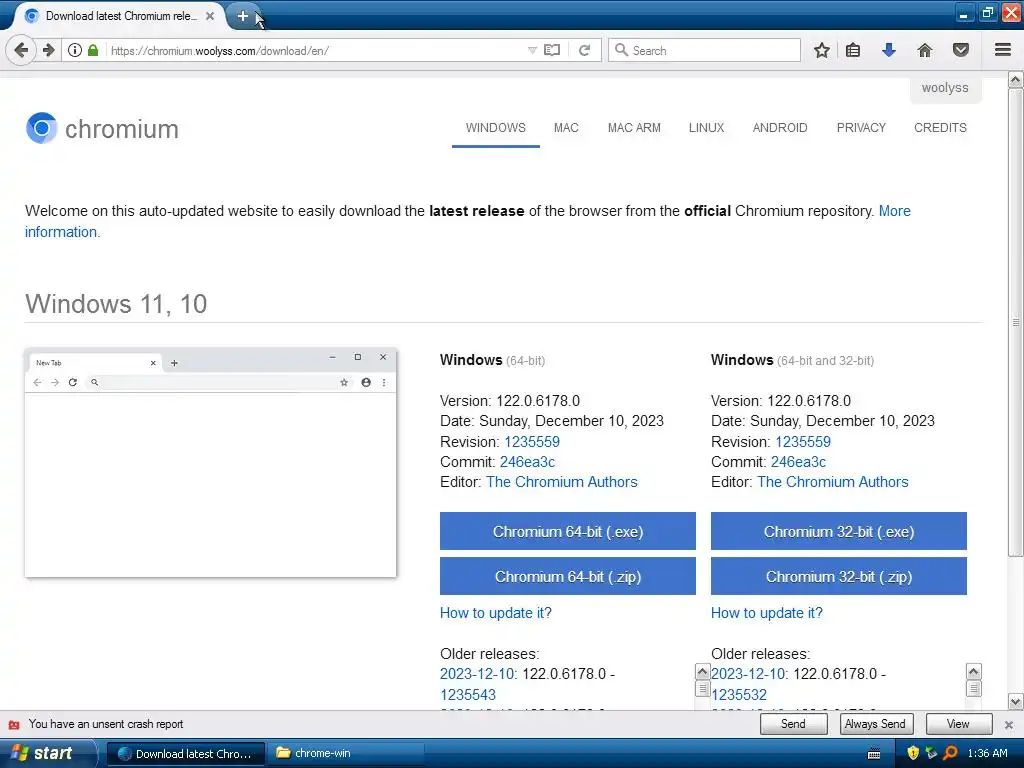The width and height of the screenshot is (1024, 768).
Task: Download Chromium 64-bit (.exe)
Action: click(x=568, y=532)
